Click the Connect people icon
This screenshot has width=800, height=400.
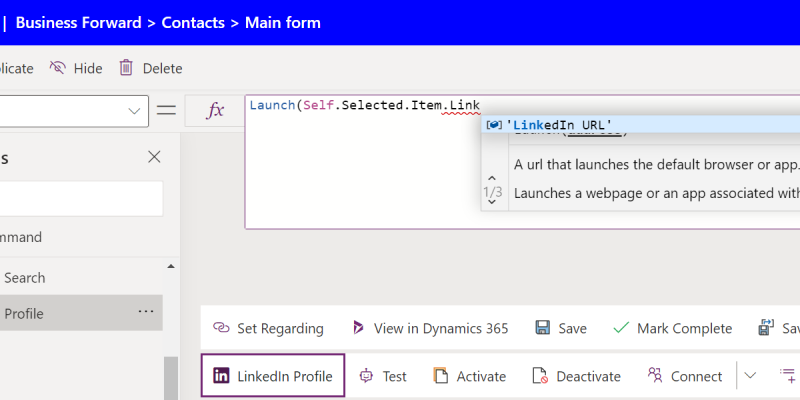655,375
